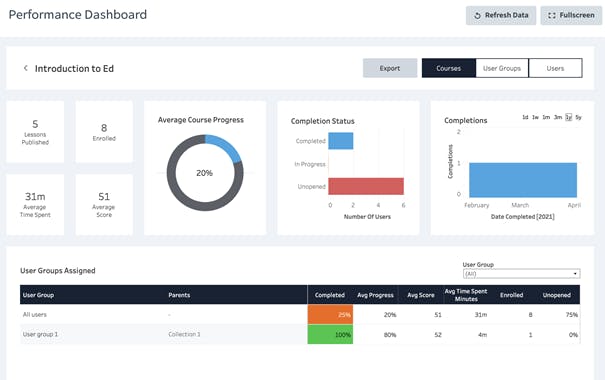Switch to the Users tab

[555, 68]
